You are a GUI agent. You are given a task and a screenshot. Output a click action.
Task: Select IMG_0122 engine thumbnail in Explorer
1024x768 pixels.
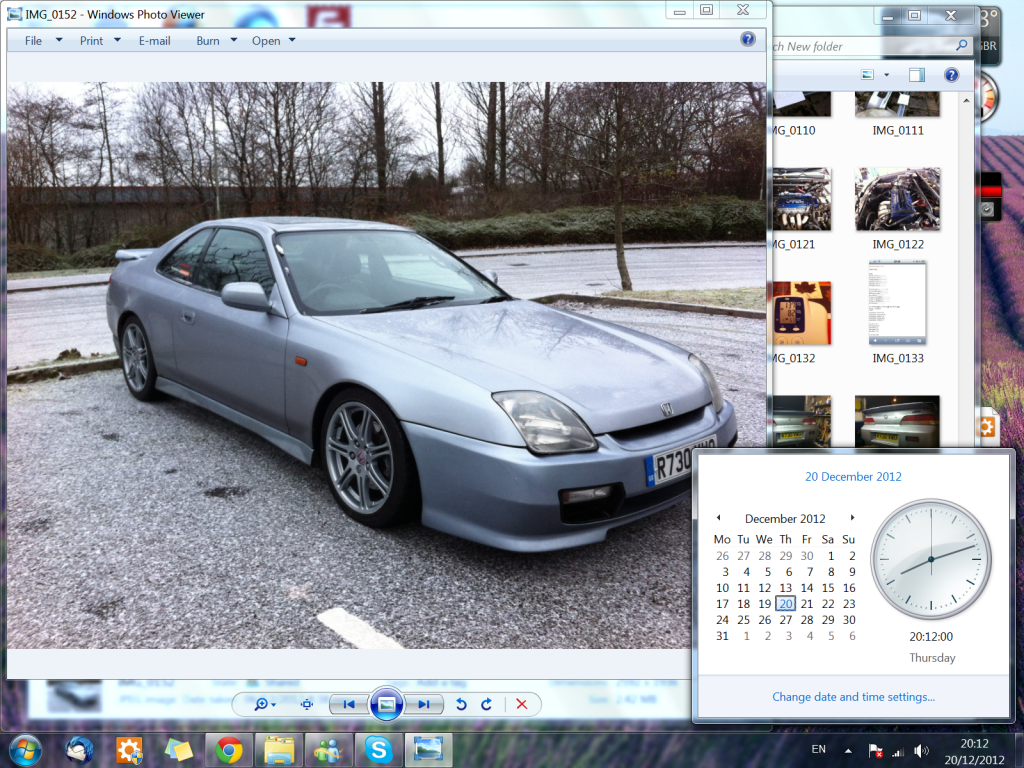point(897,199)
